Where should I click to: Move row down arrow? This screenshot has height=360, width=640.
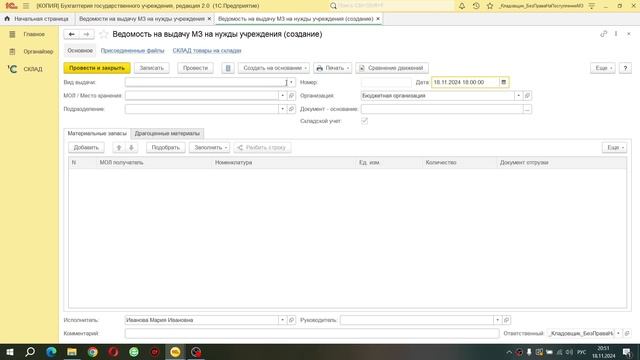coord(131,147)
